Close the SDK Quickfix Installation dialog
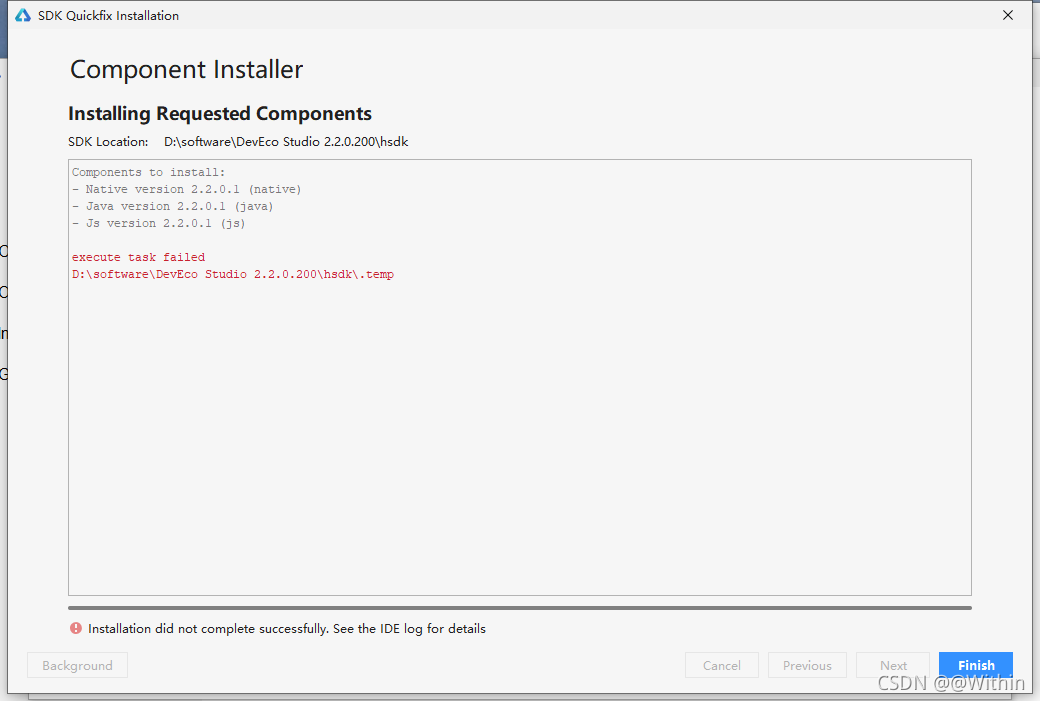The image size is (1040, 701). pyautogui.click(x=1008, y=15)
